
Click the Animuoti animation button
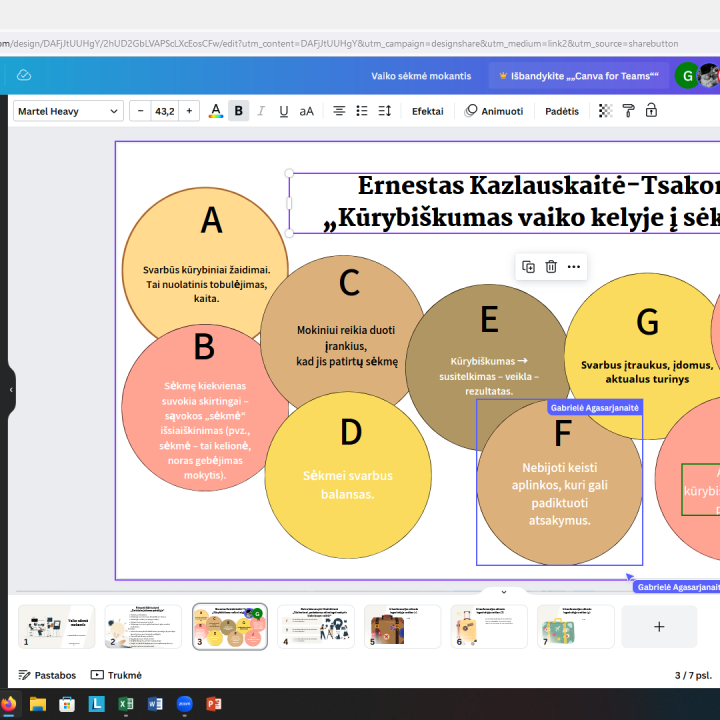click(494, 111)
